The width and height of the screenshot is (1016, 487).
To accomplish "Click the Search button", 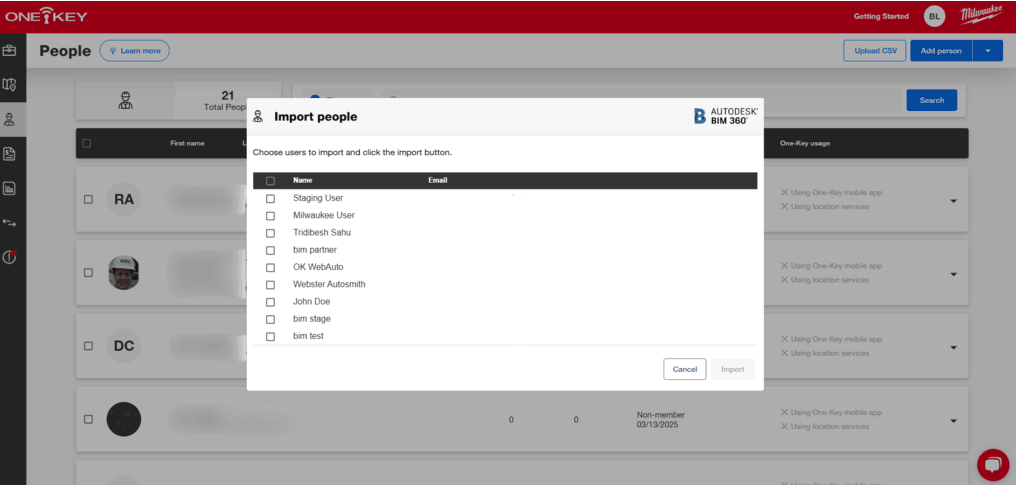I will point(931,100).
